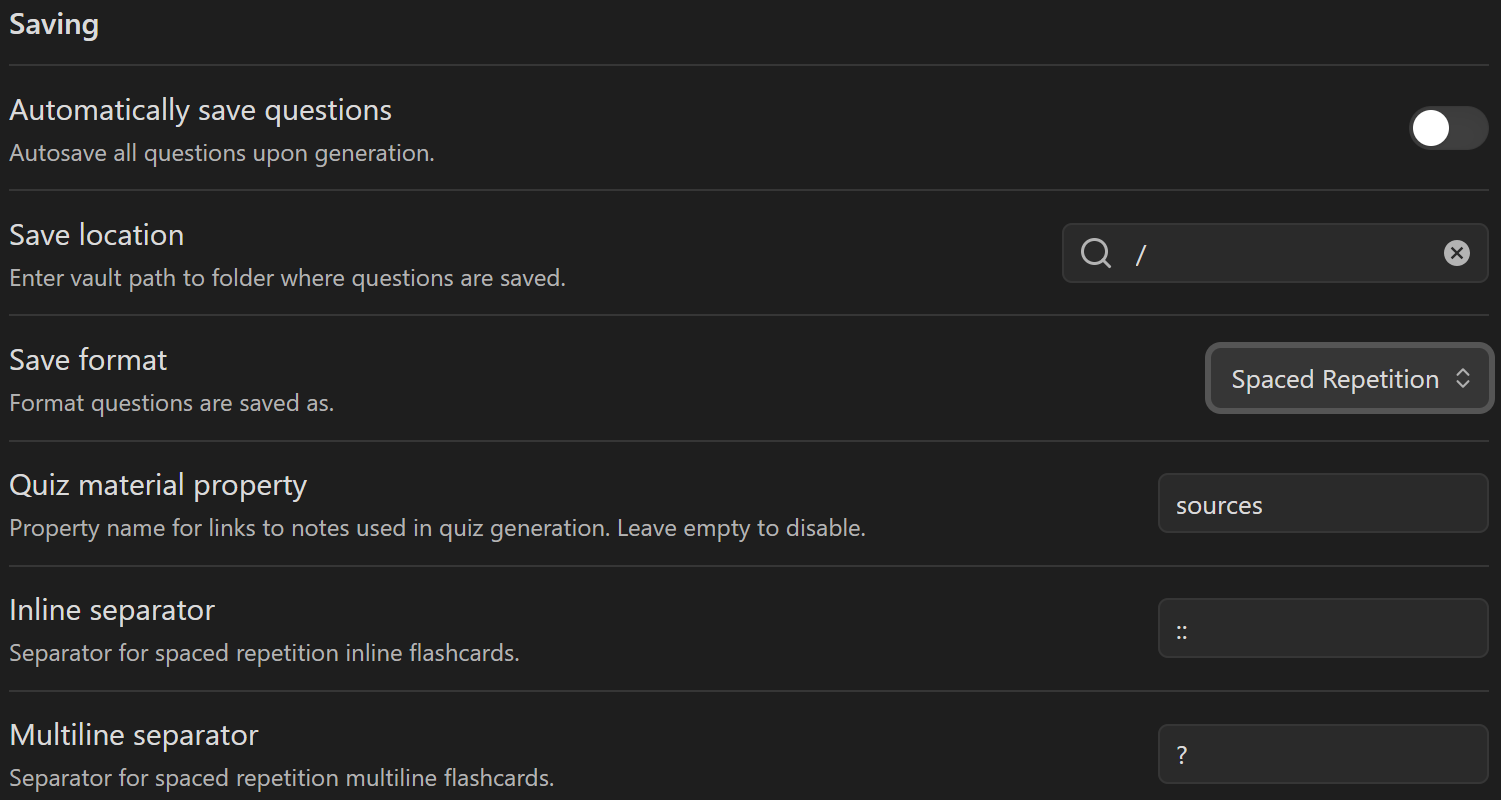Click the Save location setting label

pos(97,235)
